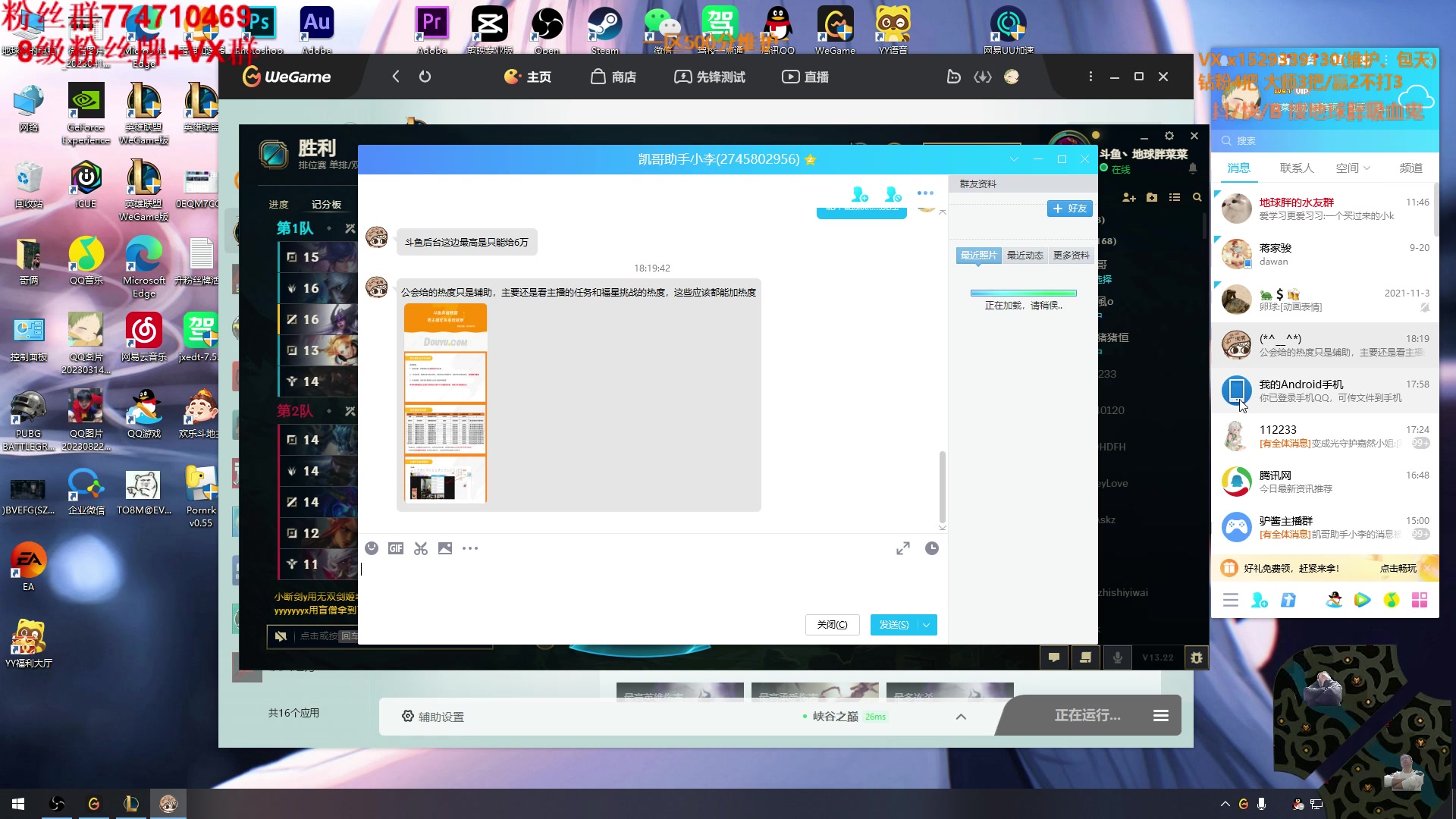The image size is (1456, 819).
Task: Open the three-dot menu atop the chat
Action: coord(925,193)
